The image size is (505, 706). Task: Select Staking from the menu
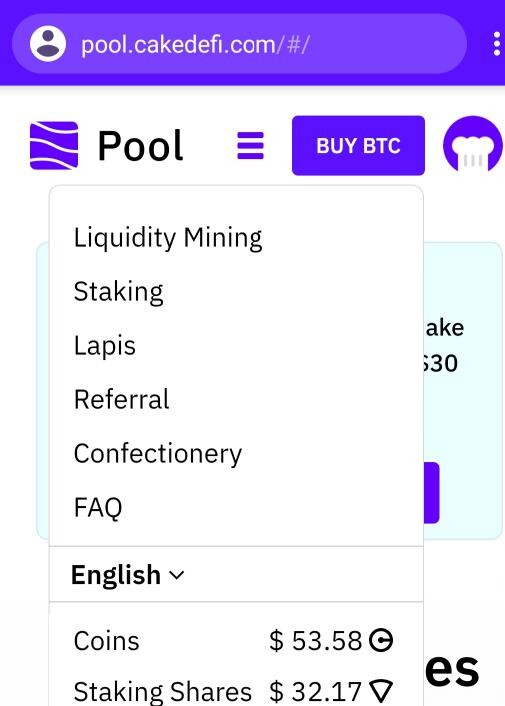click(x=118, y=292)
